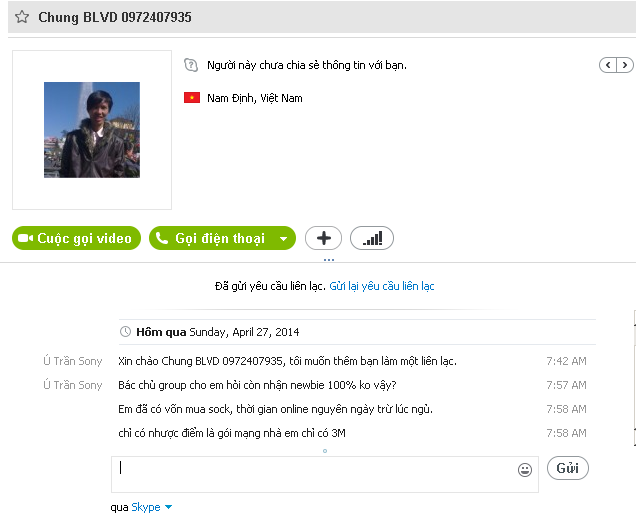
Task: Click the three-dot divider handle below call buttons
Action: point(329,260)
